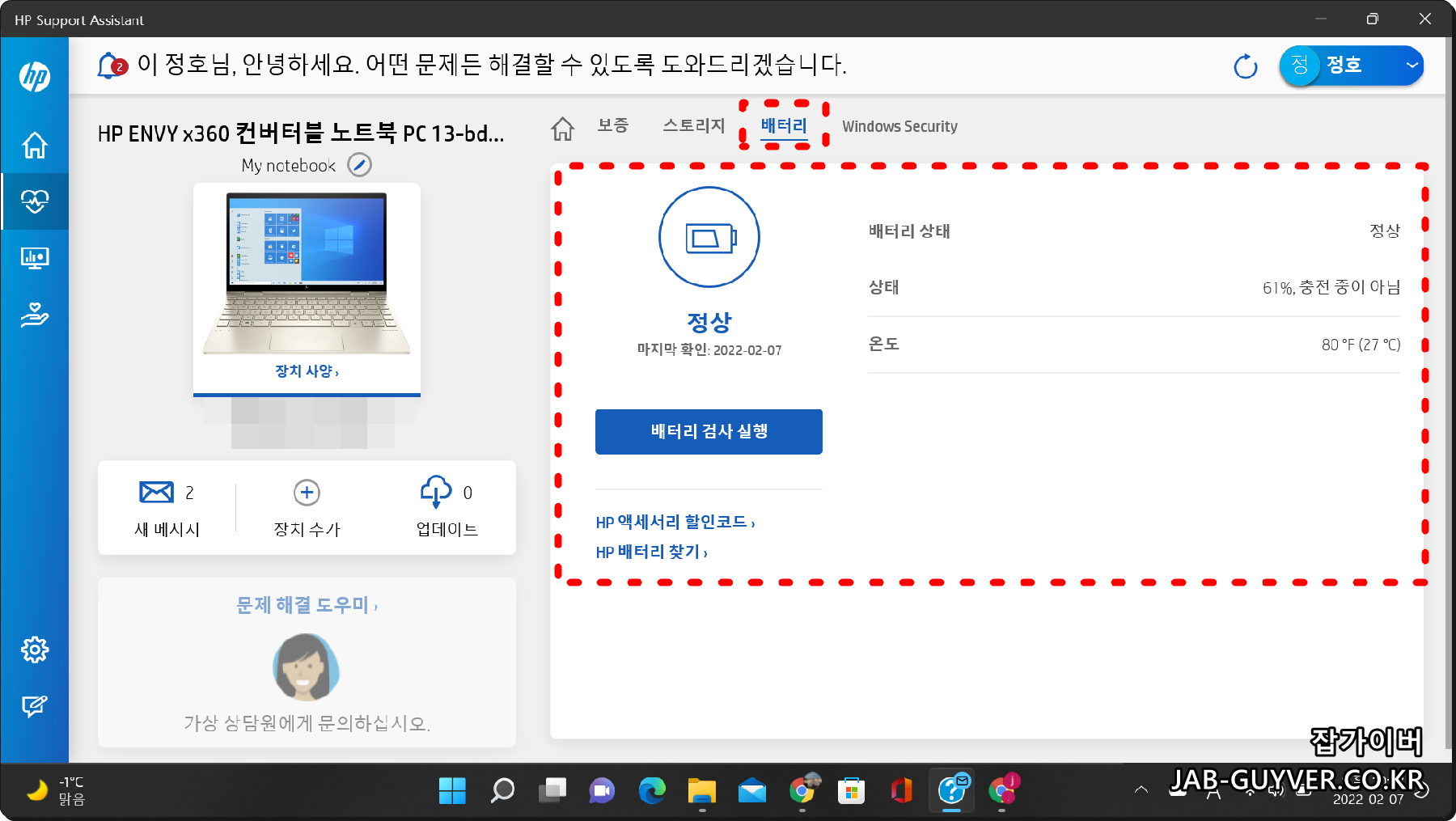Viewport: 1456px width, 821px height.
Task: Click the virtual agent avatar
Action: [306, 667]
